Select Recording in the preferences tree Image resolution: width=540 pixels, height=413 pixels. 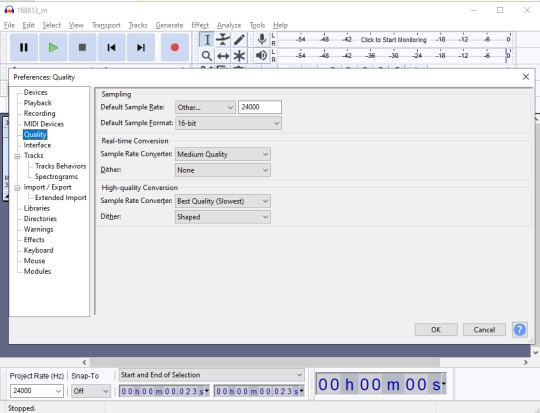(39, 113)
